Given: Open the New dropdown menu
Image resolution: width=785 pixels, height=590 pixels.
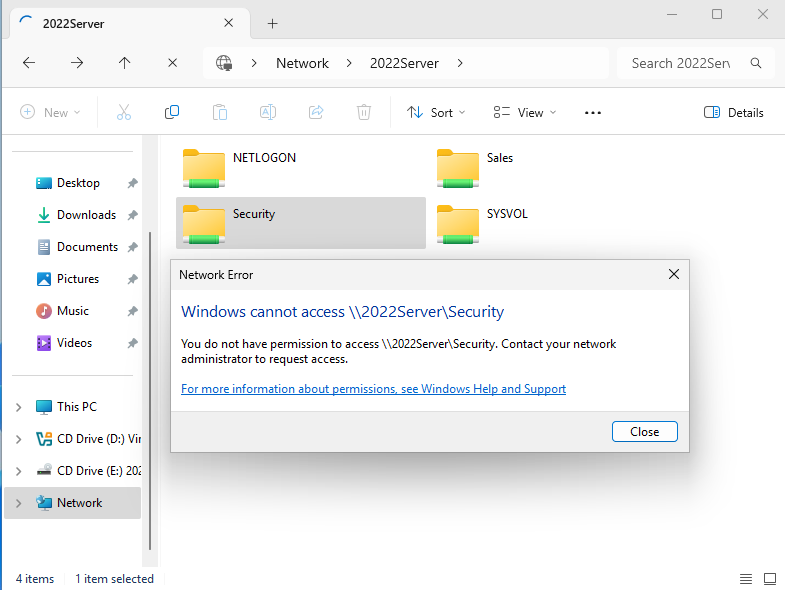Looking at the screenshot, I should pos(50,113).
